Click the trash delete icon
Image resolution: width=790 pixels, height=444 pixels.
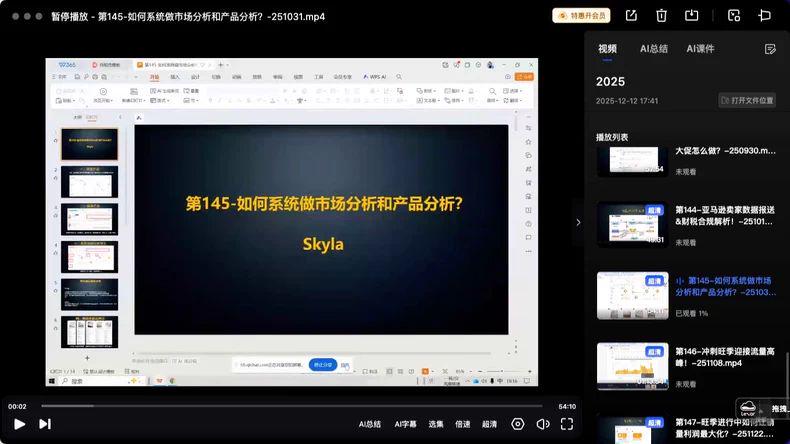pos(661,16)
